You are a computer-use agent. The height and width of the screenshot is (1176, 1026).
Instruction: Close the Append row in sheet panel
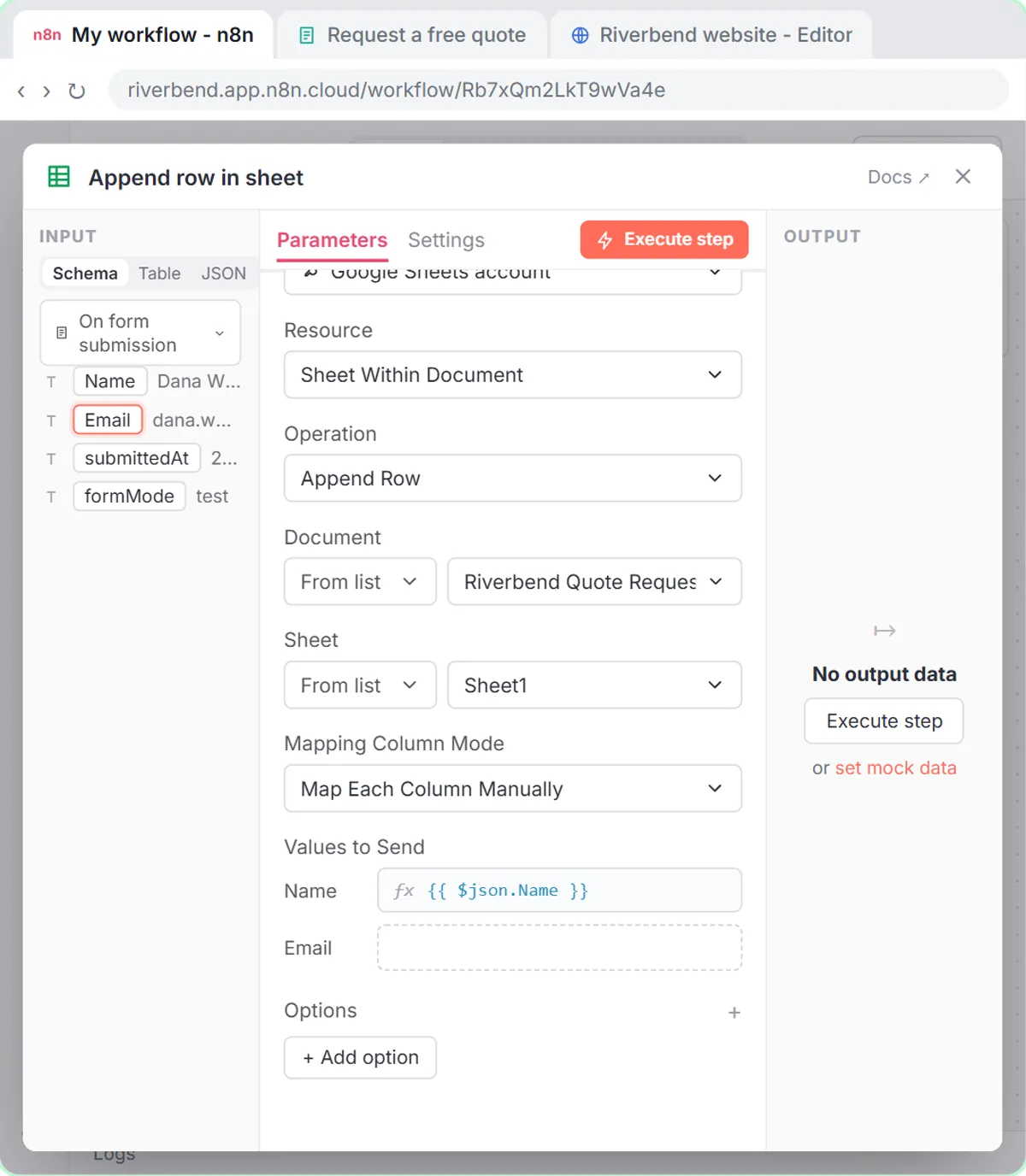pyautogui.click(x=963, y=176)
